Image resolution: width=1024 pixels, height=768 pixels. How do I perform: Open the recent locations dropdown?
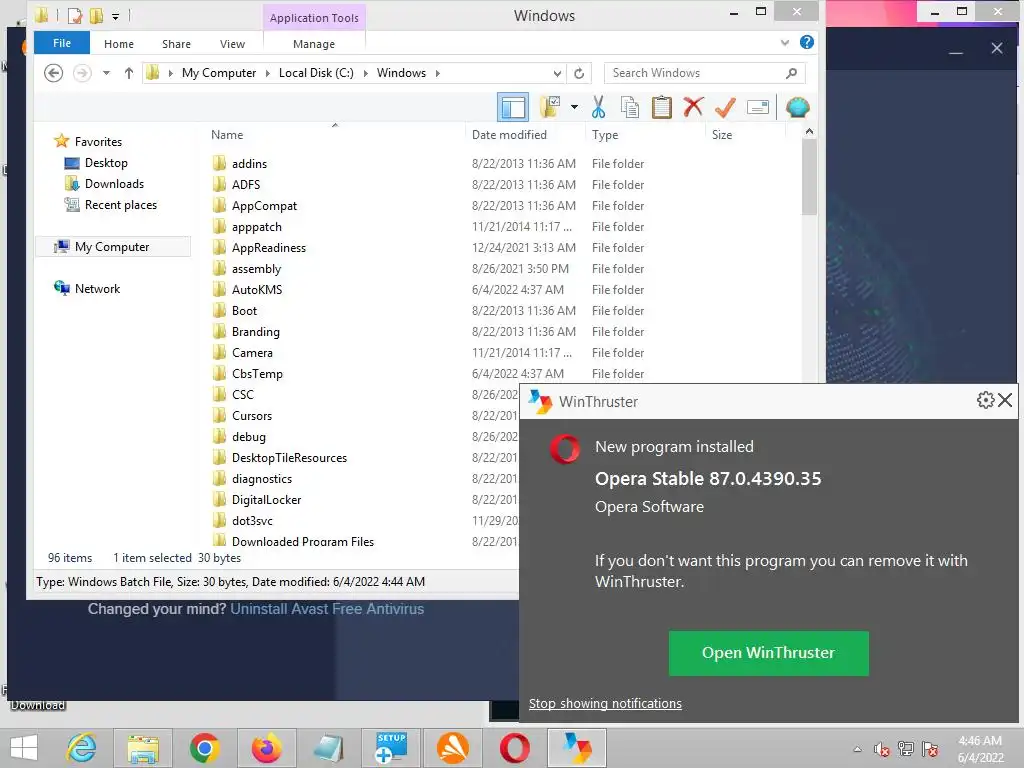106,72
